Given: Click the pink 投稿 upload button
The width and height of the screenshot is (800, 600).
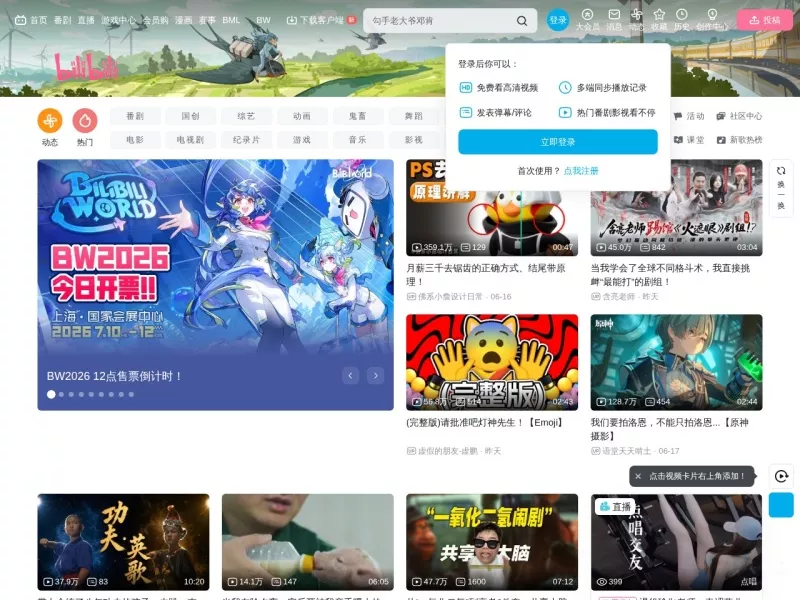Looking at the screenshot, I should 764,20.
